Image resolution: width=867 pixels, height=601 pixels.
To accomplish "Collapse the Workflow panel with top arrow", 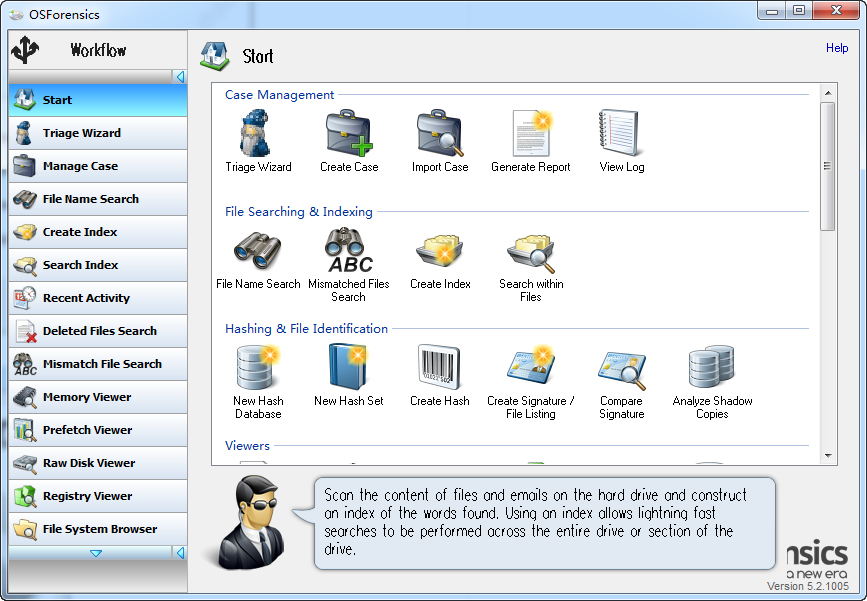I will [180, 76].
